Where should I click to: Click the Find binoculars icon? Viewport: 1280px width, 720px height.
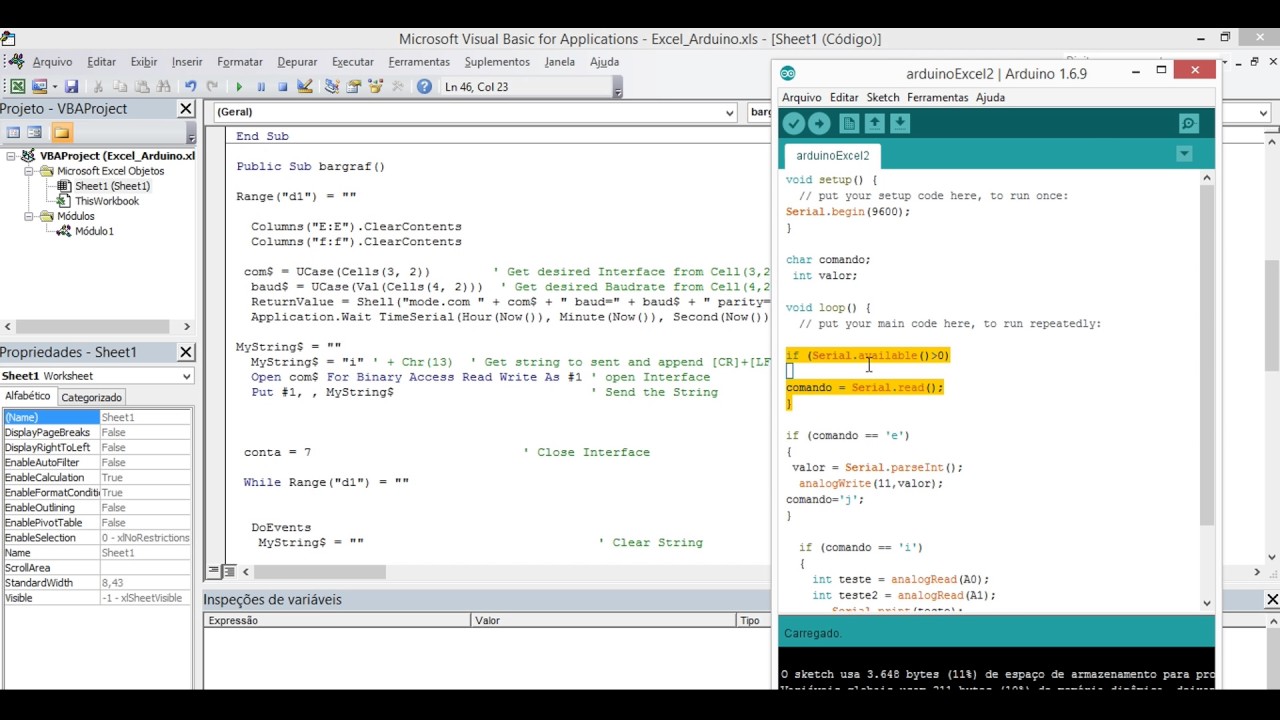click(x=164, y=87)
